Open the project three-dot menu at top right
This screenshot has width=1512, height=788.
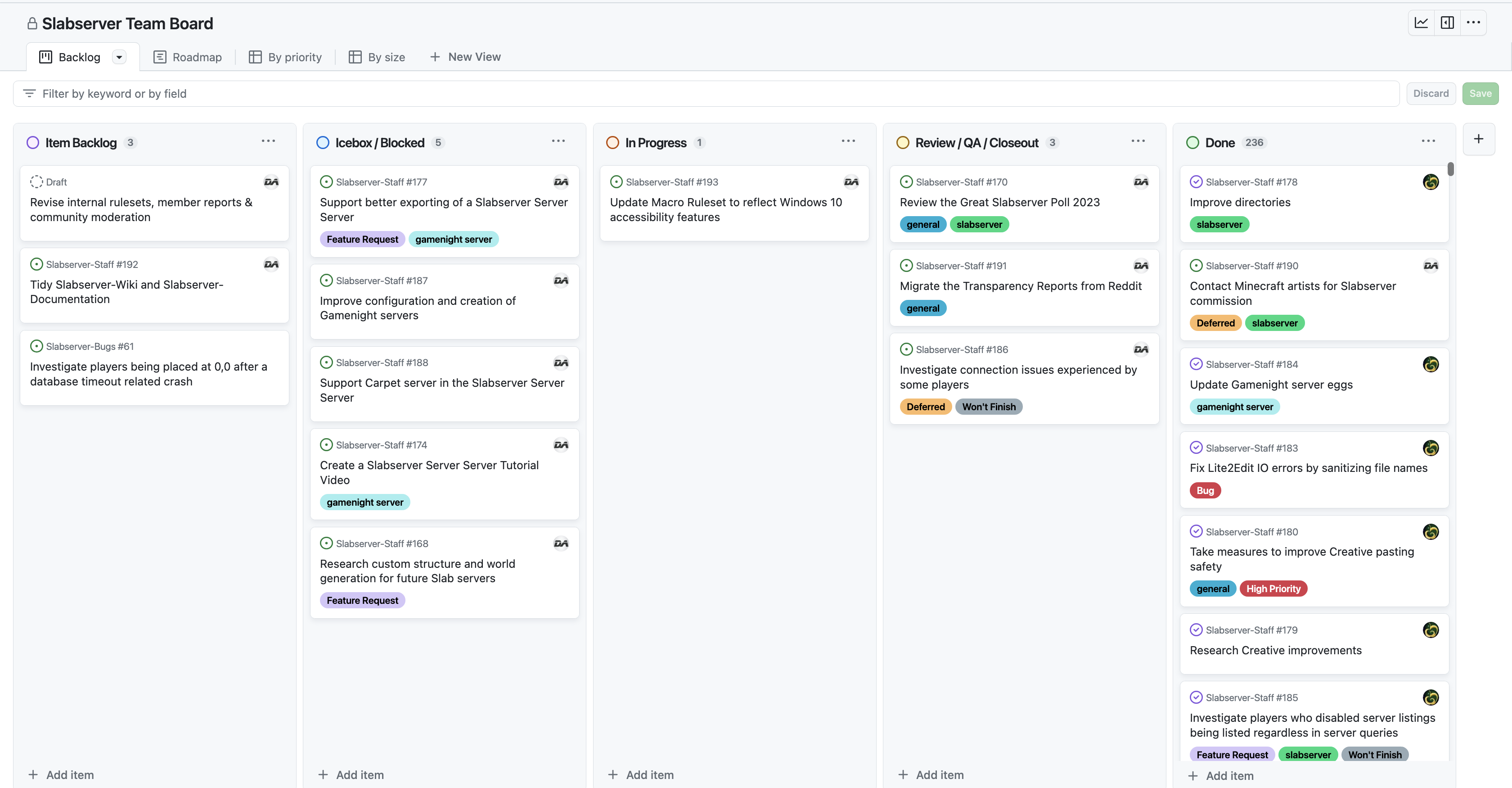pyautogui.click(x=1473, y=23)
